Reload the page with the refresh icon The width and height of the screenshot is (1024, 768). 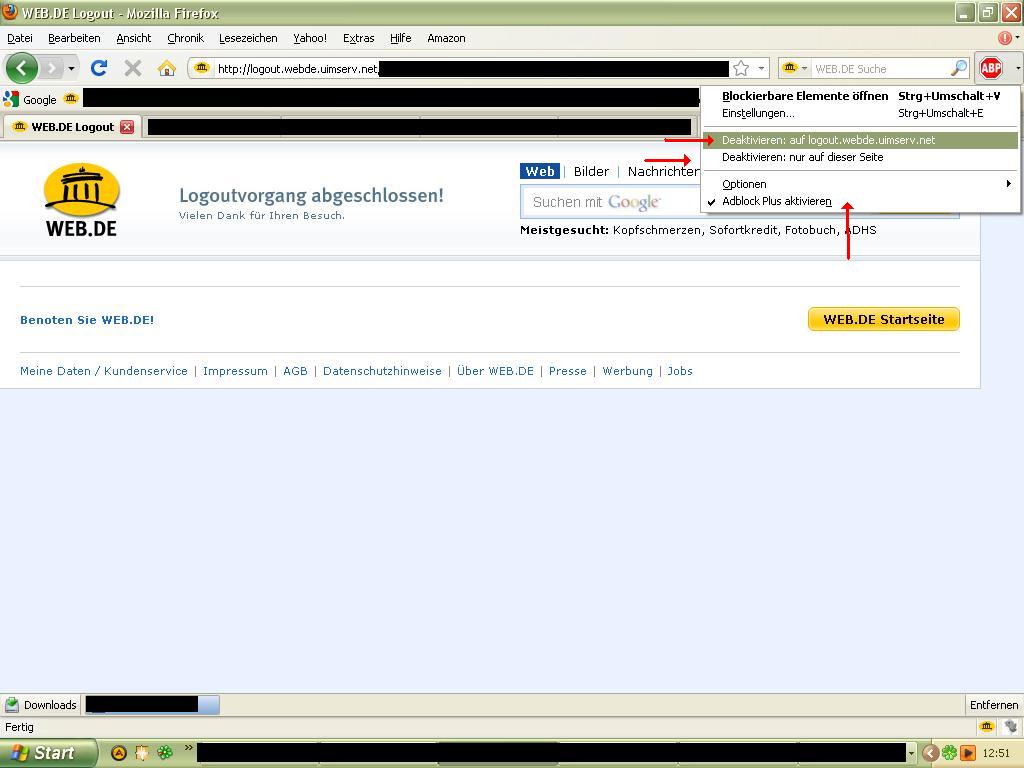pos(99,68)
